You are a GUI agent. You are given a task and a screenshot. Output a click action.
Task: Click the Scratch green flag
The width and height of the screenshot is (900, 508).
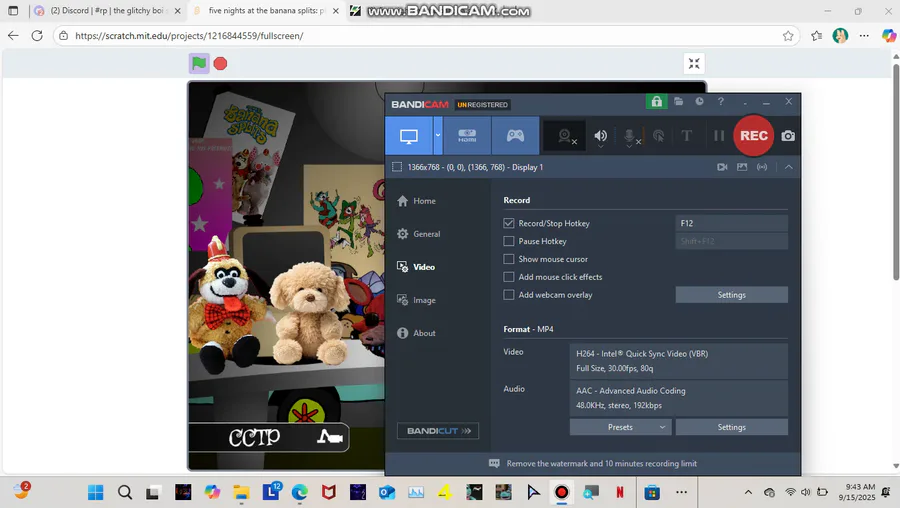(x=199, y=63)
